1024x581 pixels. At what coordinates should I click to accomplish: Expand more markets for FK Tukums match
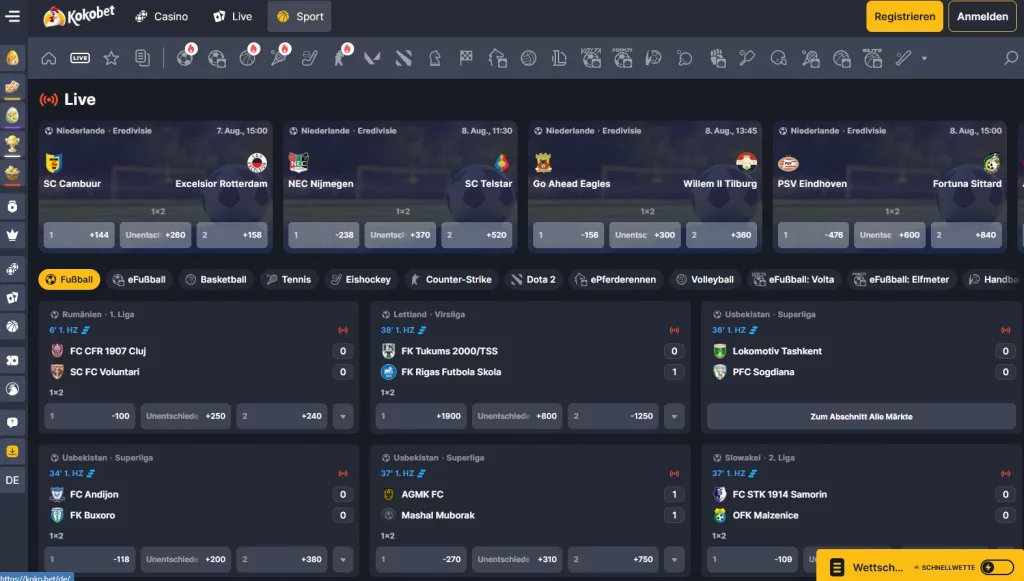(674, 416)
